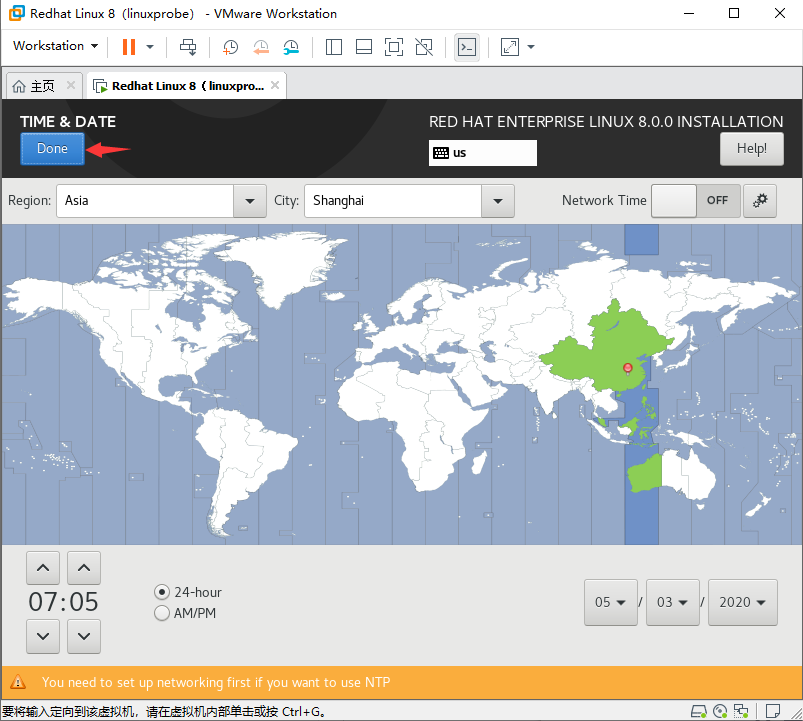This screenshot has width=803, height=721.
Task: Minimize the VMware Workstation window
Action: [689, 13]
